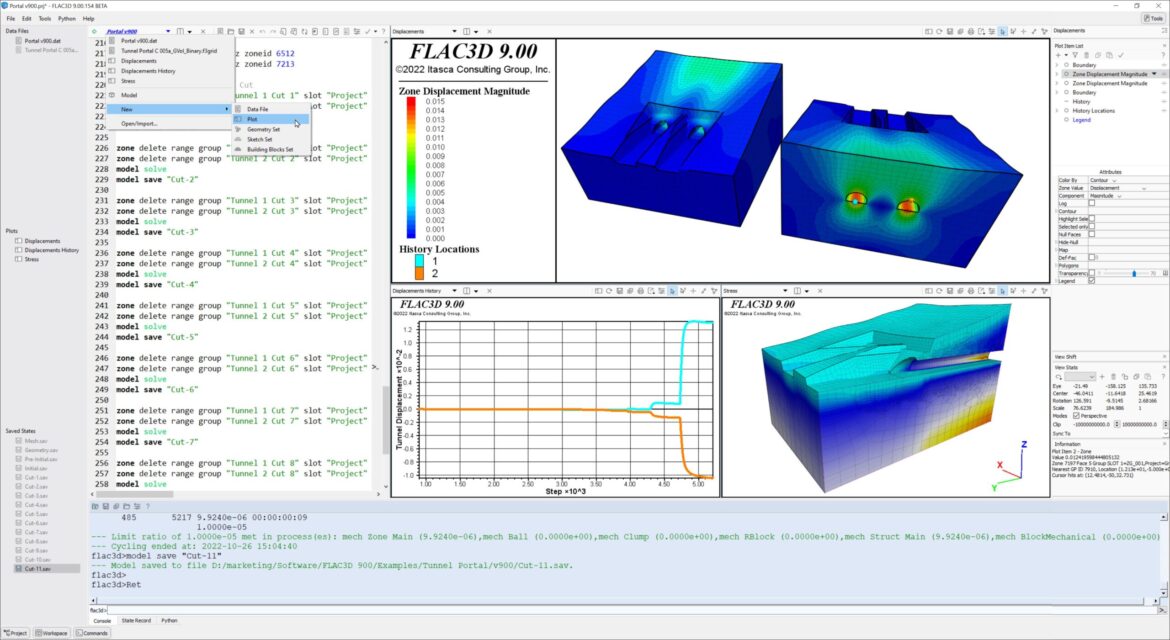1170x640 pixels.
Task: Toggle the Legend checkbox in Attributes
Action: pos(1091,280)
